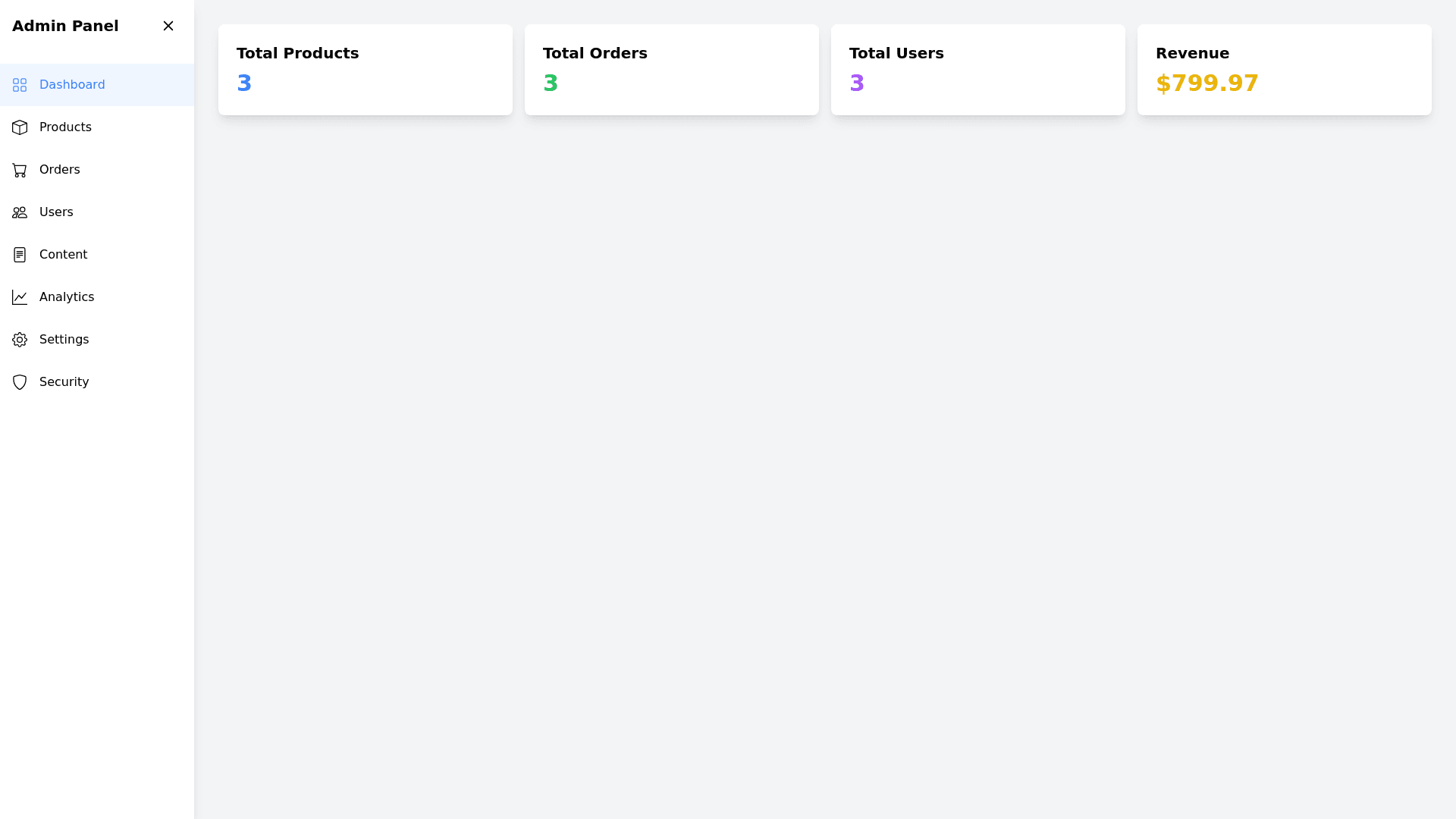This screenshot has width=1456, height=819.
Task: Click the Total Products card
Action: point(366,70)
